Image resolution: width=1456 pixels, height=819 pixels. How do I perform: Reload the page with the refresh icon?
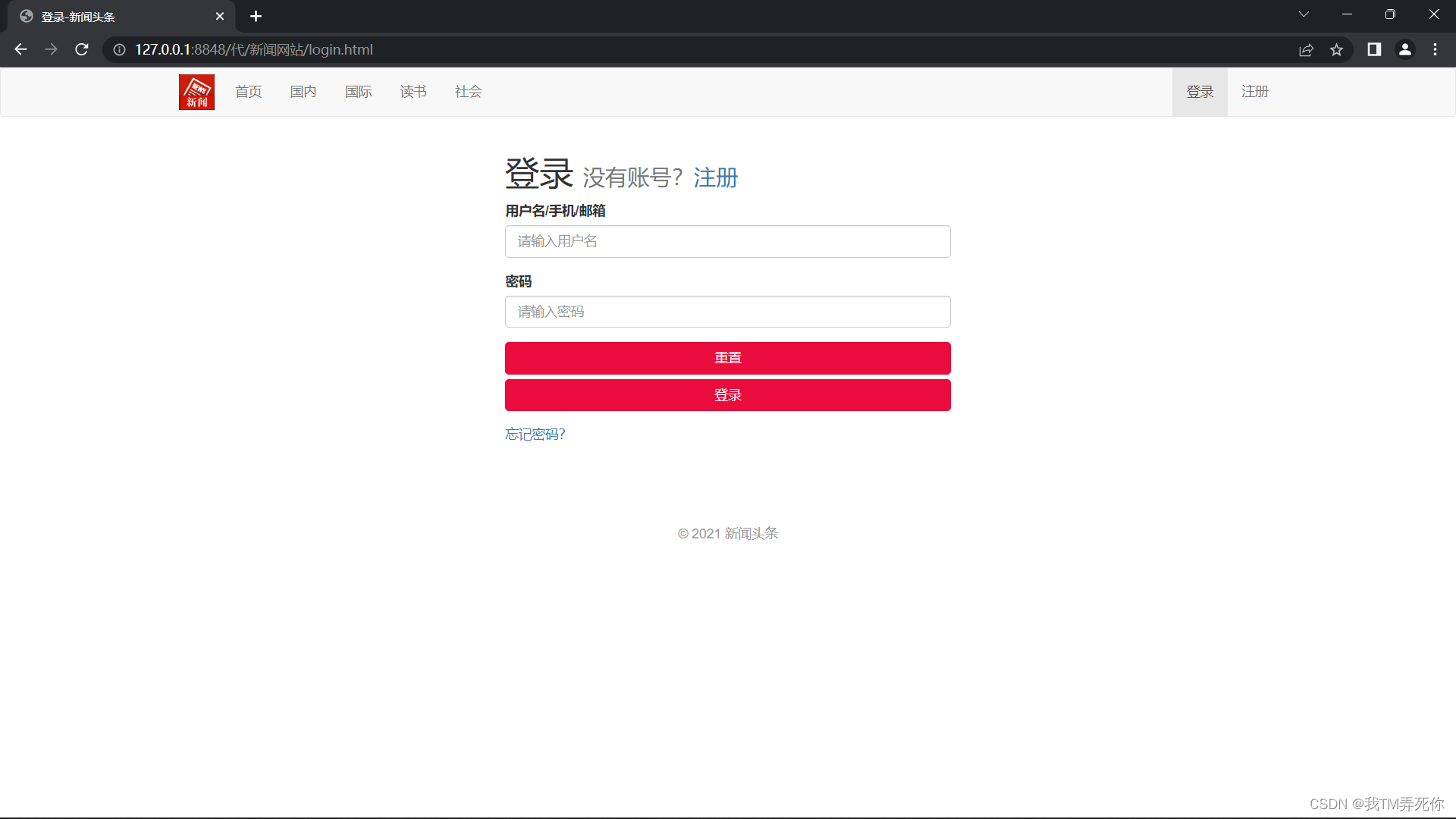point(82,49)
